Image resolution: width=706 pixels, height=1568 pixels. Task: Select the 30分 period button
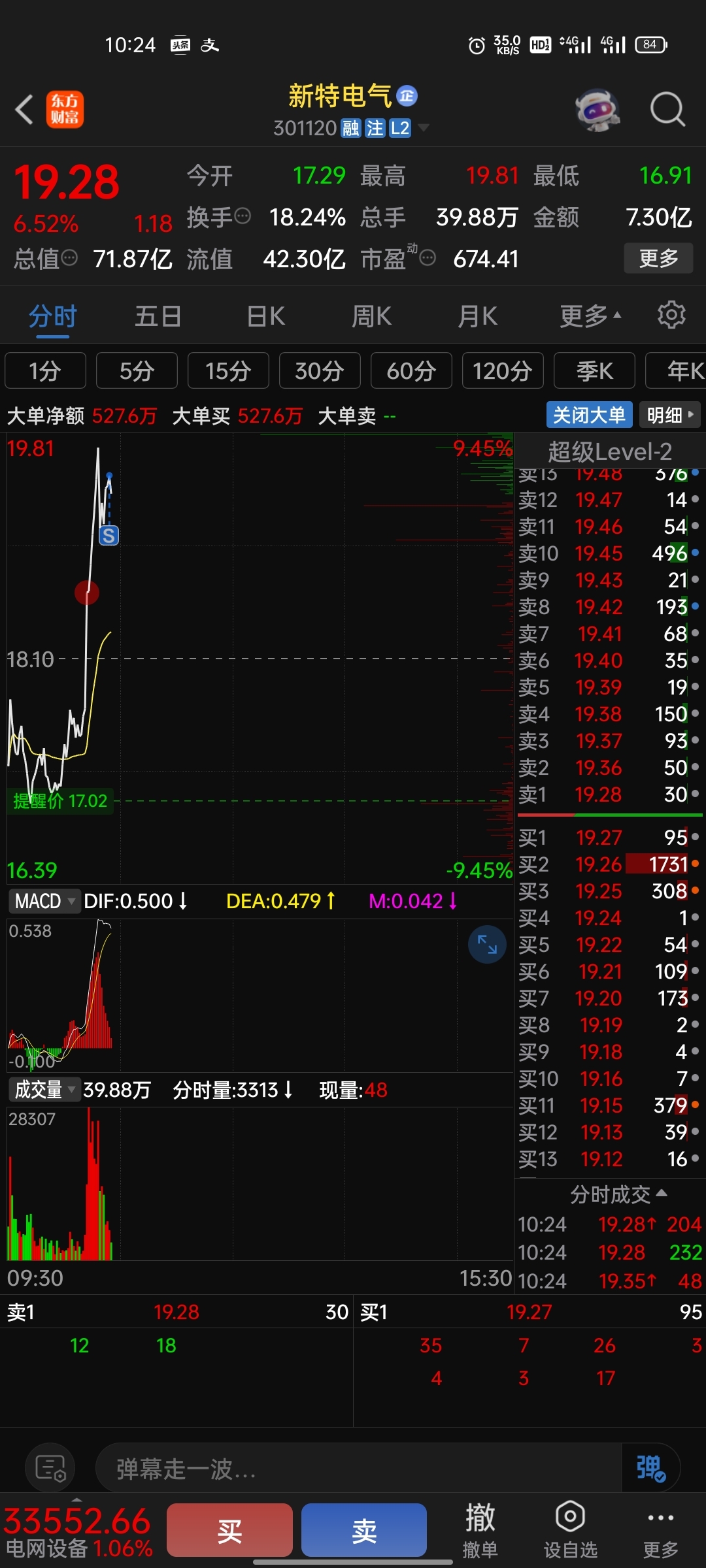pyautogui.click(x=320, y=370)
